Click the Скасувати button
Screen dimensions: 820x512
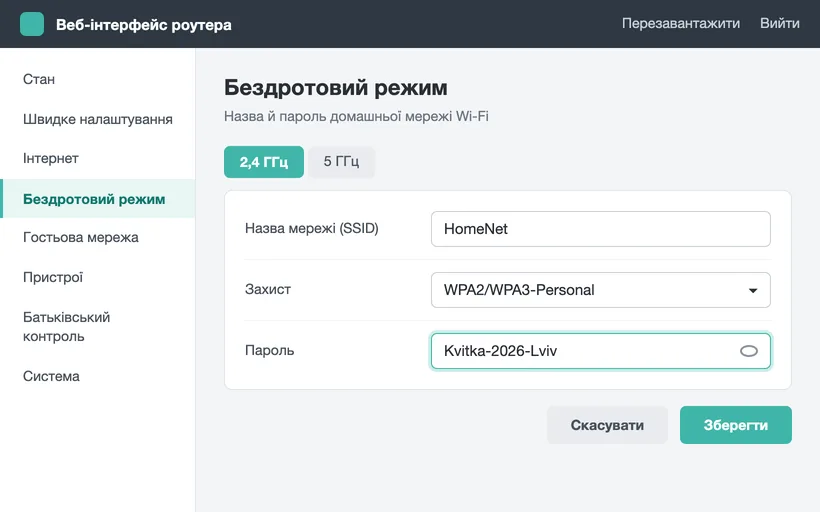click(x=607, y=425)
